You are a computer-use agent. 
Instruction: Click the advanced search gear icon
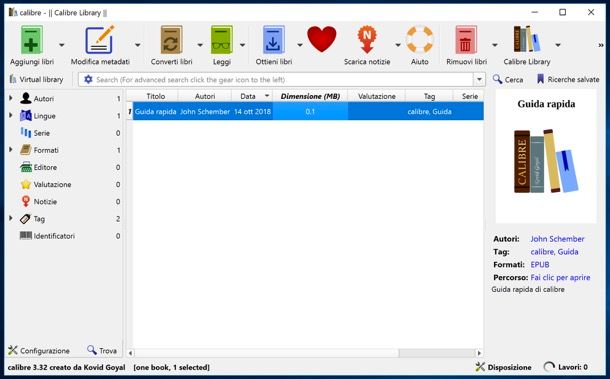pos(88,79)
